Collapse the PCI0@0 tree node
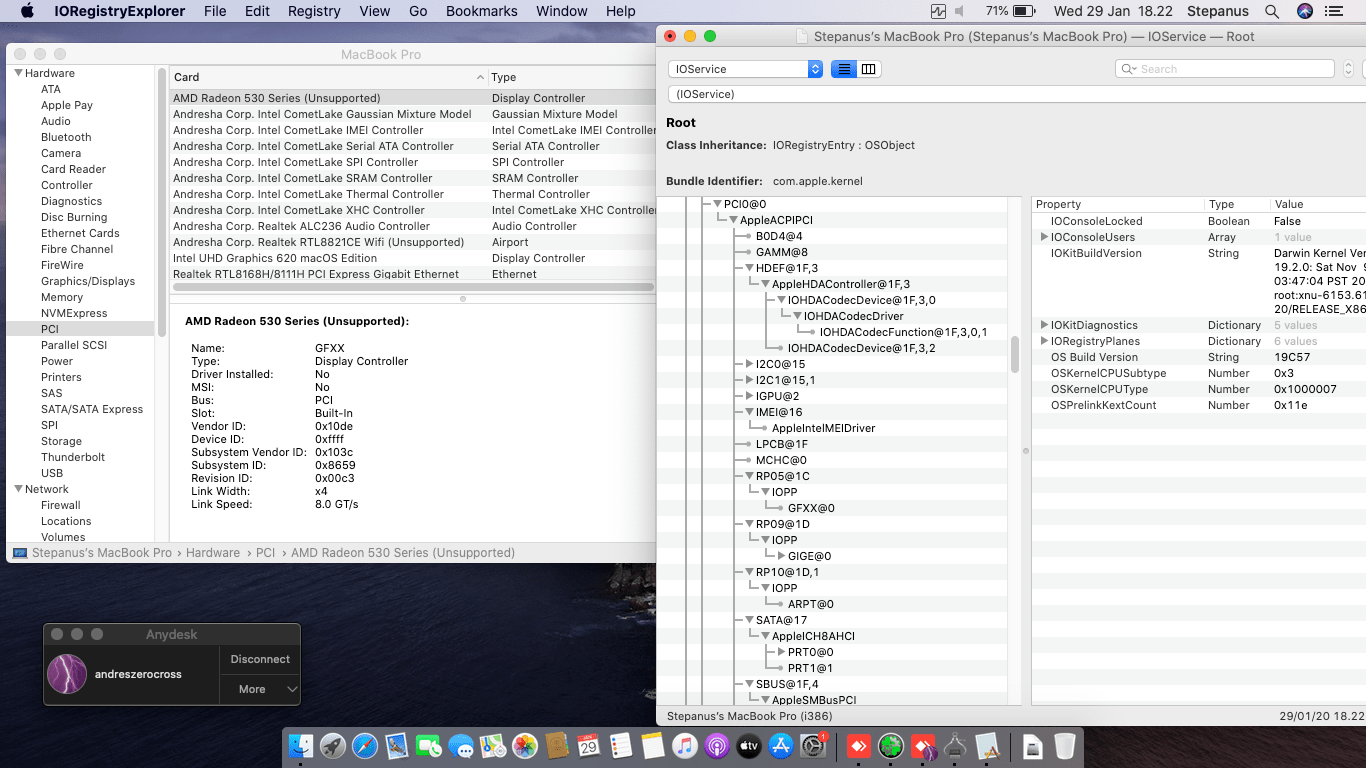This screenshot has width=1366, height=768. [x=717, y=203]
